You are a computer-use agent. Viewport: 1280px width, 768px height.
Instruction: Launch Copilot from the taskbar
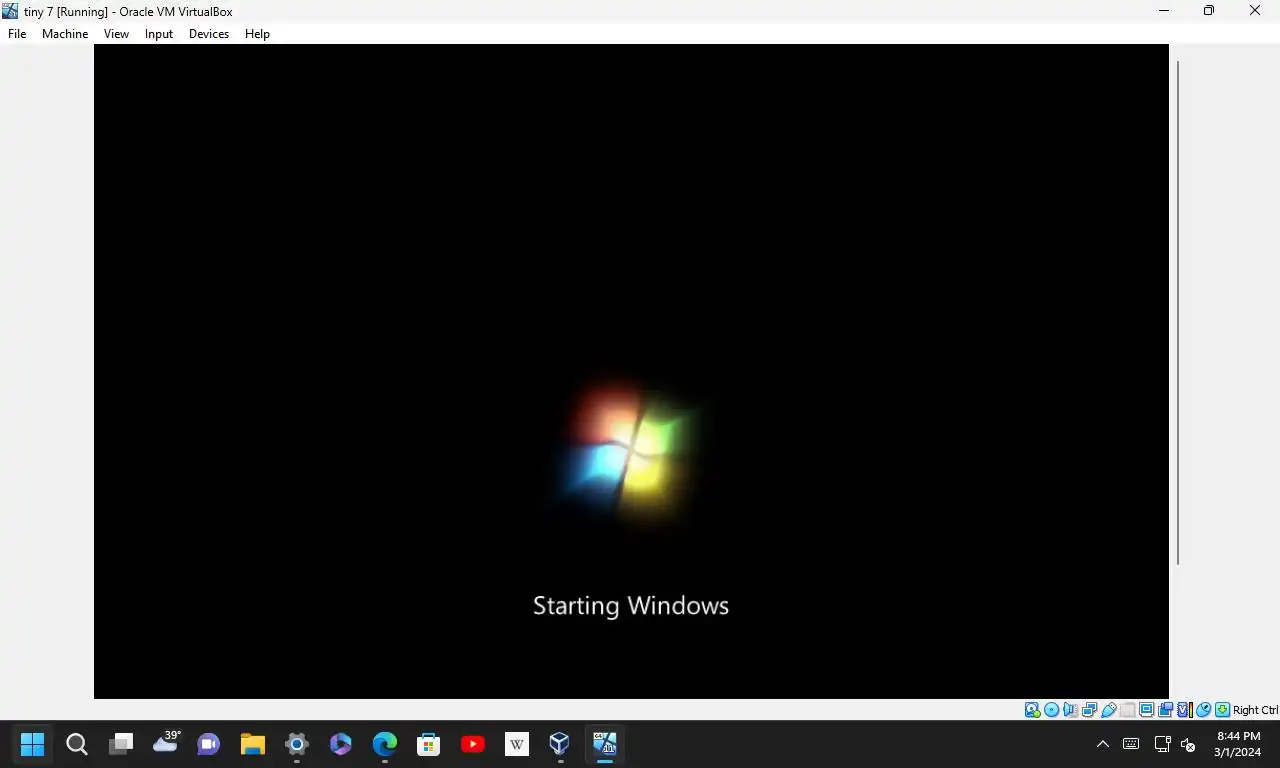tap(341, 744)
